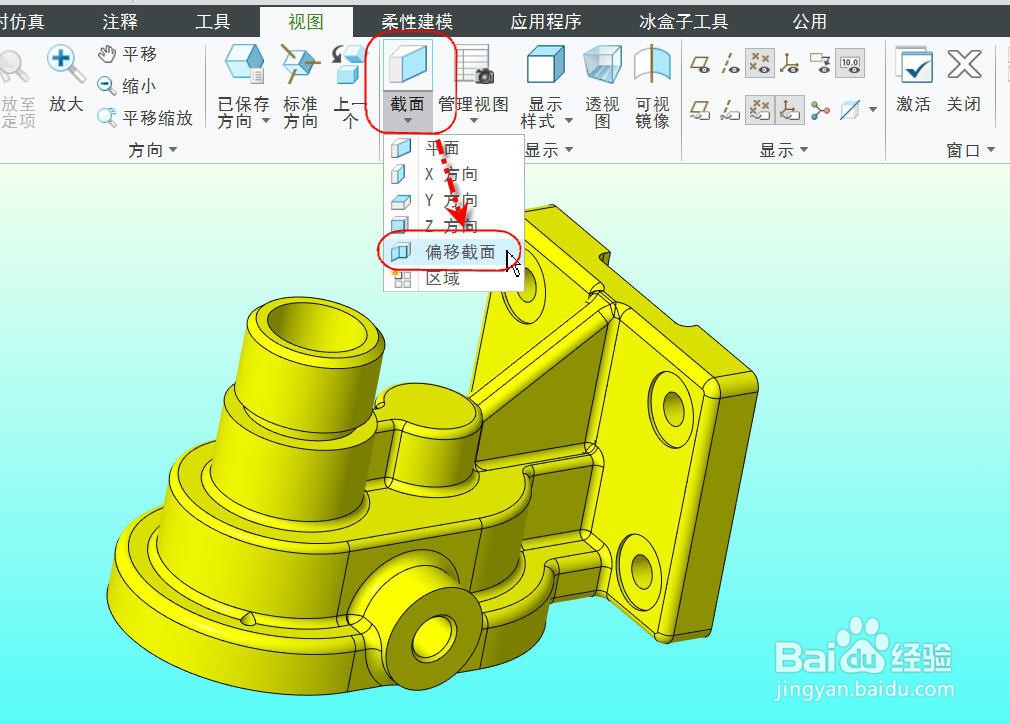Toggle datum plane display eye icon

(700, 64)
